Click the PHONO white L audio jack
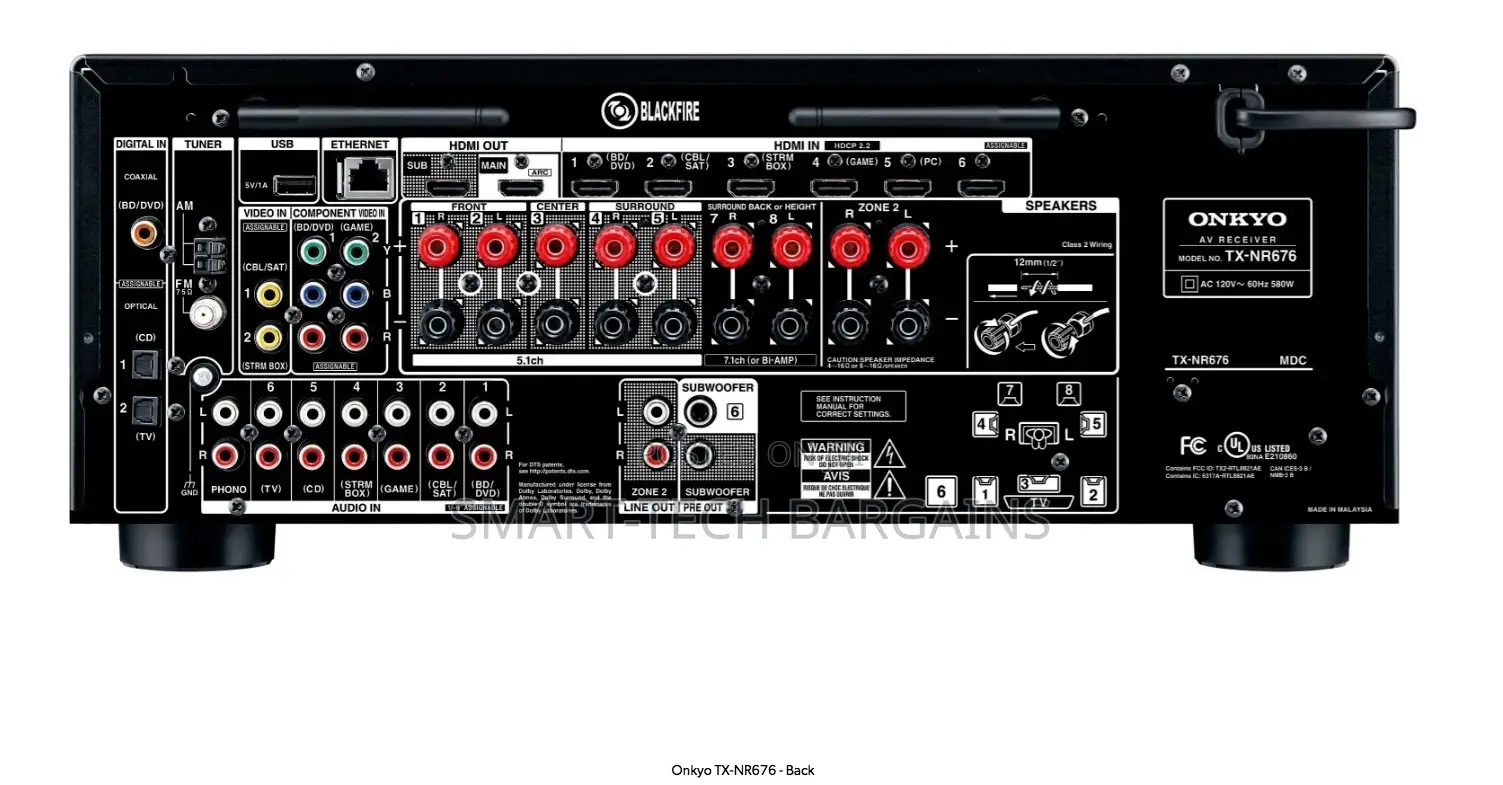Viewport: 1503px width, 785px height. tap(227, 412)
